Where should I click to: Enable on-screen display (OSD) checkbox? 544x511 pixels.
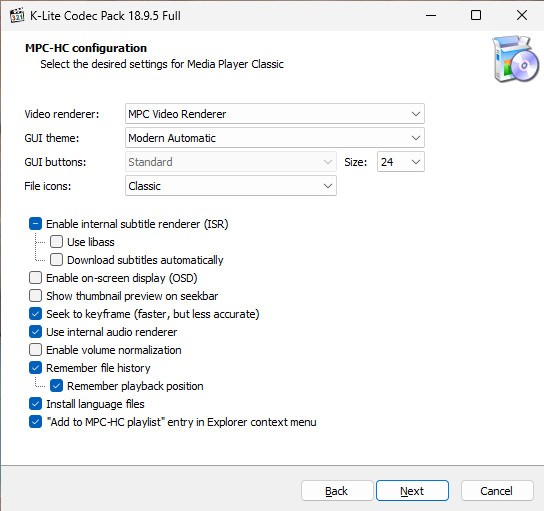(35, 278)
